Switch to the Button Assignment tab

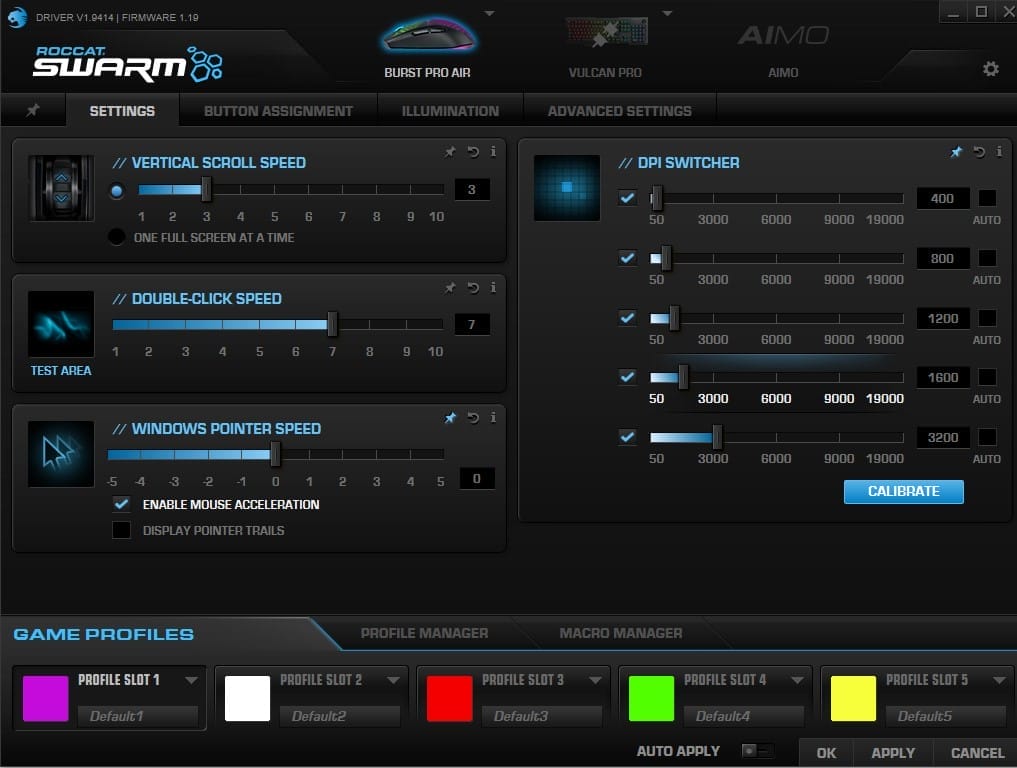pyautogui.click(x=278, y=111)
